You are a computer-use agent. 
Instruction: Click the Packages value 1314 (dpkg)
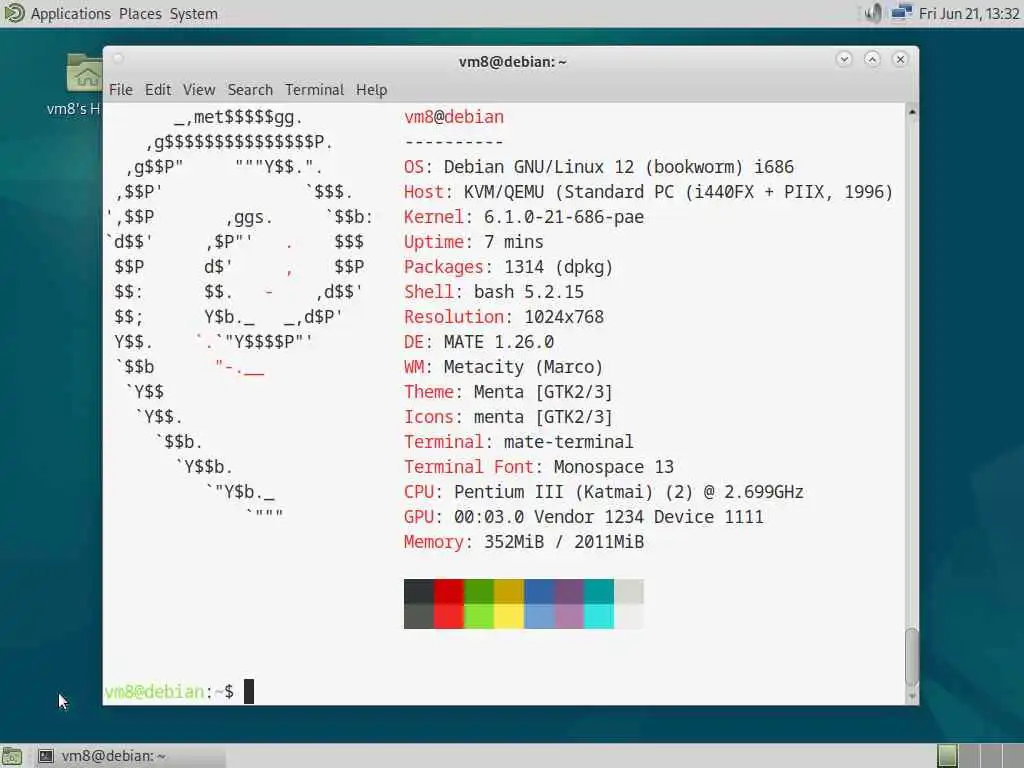[558, 267]
